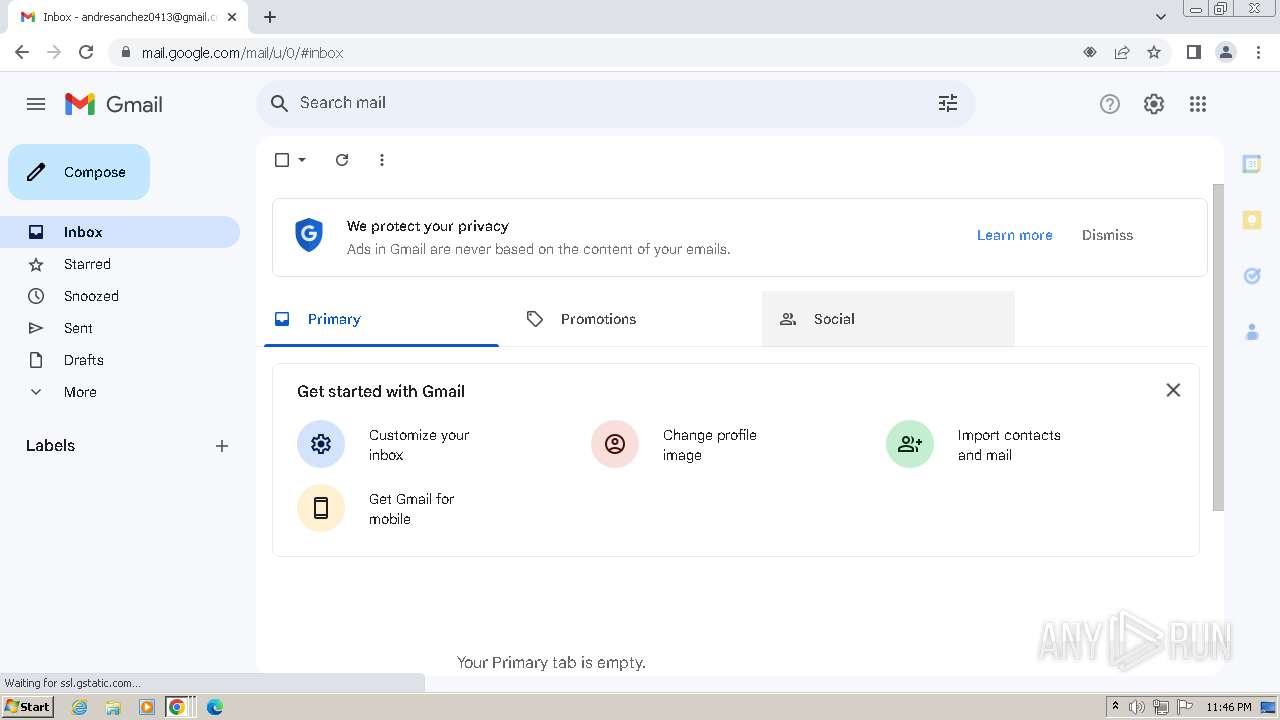Open the Google apps grid

click(1198, 104)
